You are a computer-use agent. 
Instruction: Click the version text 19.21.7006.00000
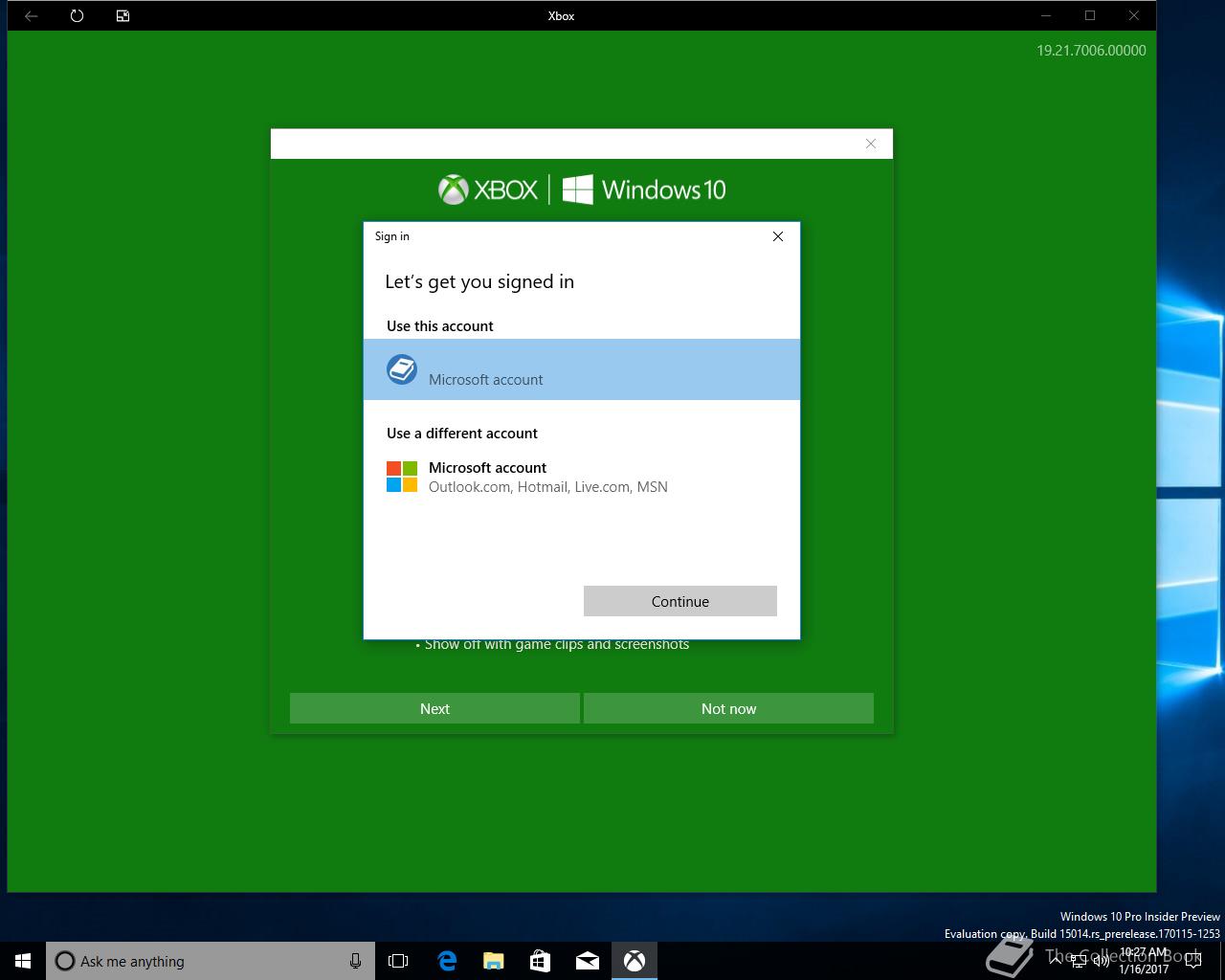tap(1091, 51)
